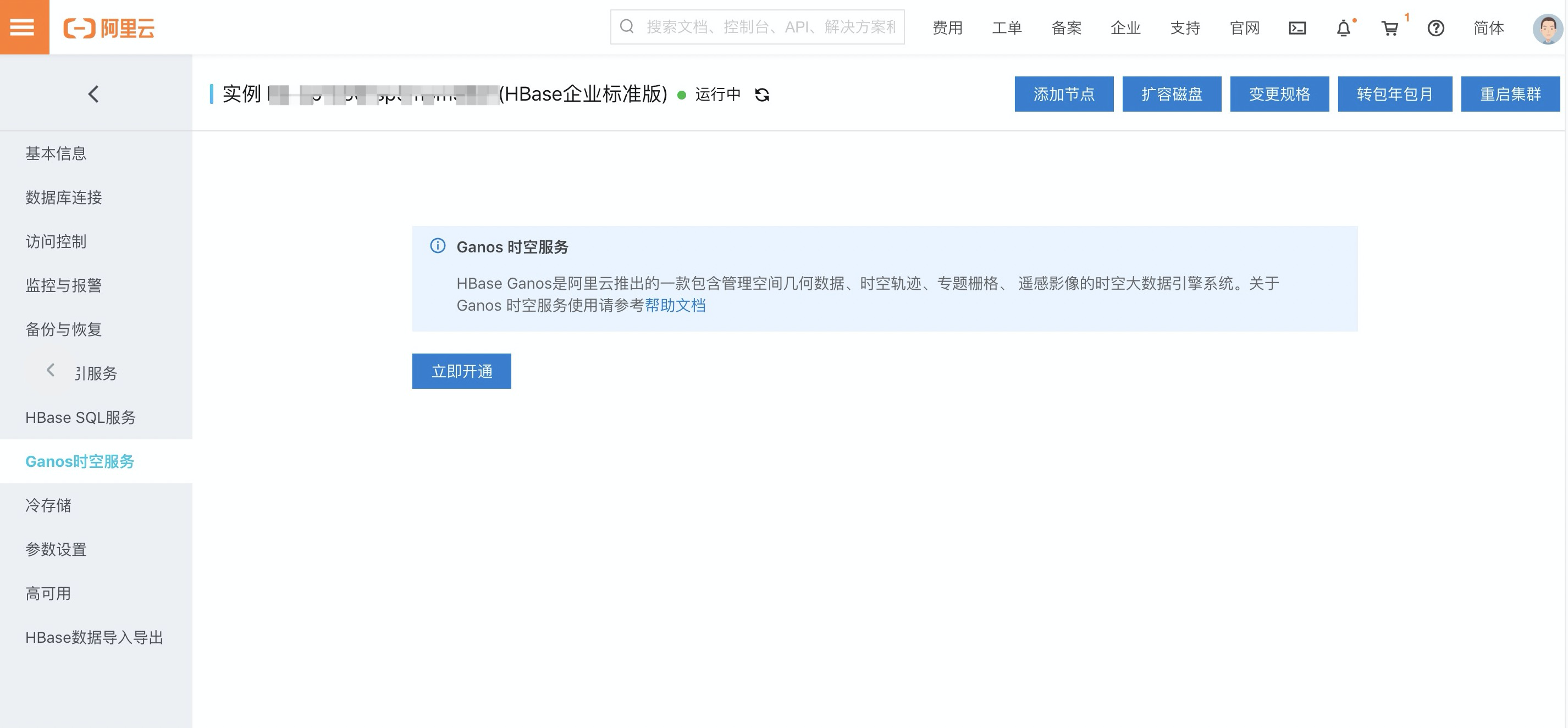Open the 支持 menu
The width and height of the screenshot is (1568, 728).
(1185, 28)
